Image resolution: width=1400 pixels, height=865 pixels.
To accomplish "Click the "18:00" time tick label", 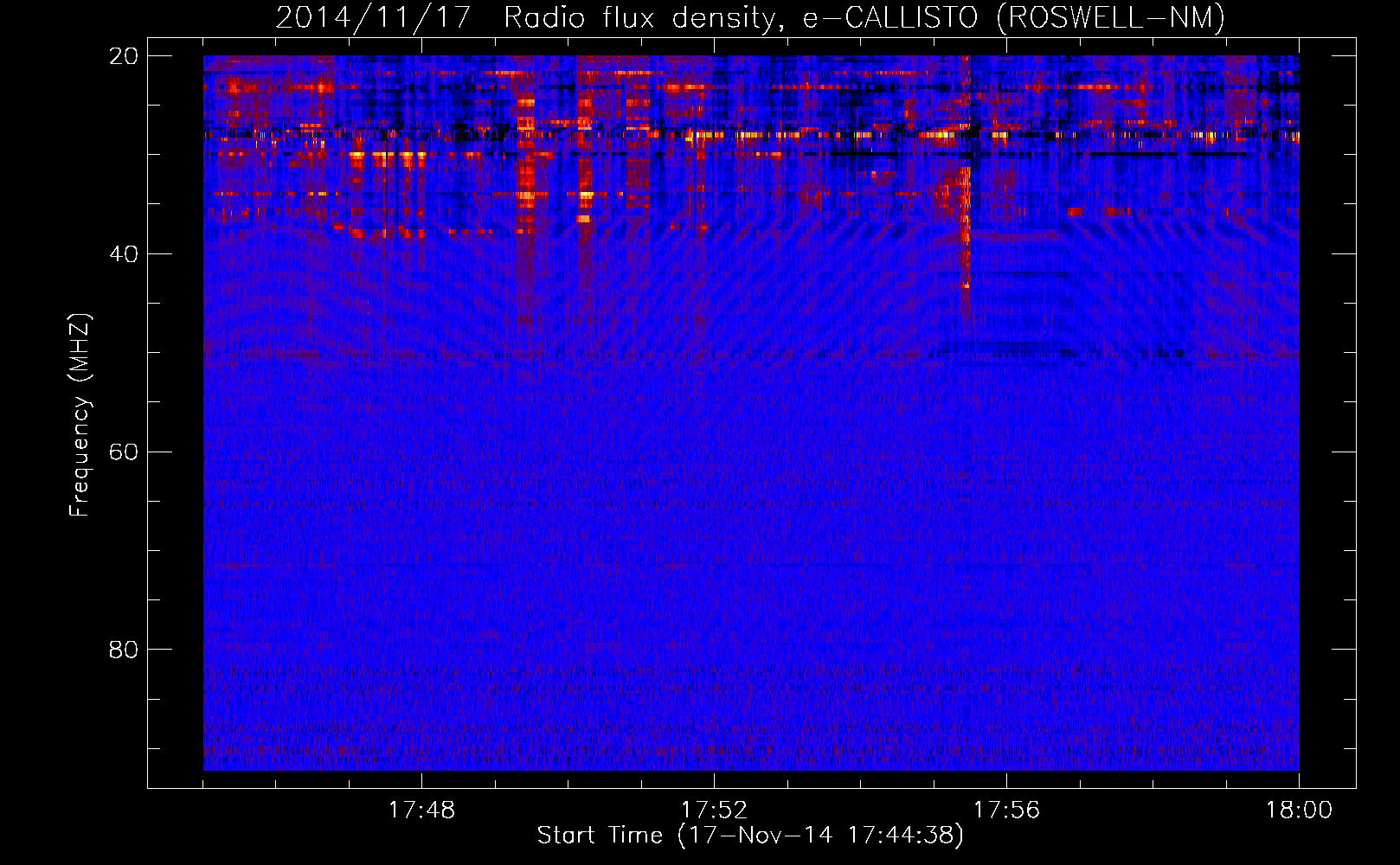I will (1299, 811).
